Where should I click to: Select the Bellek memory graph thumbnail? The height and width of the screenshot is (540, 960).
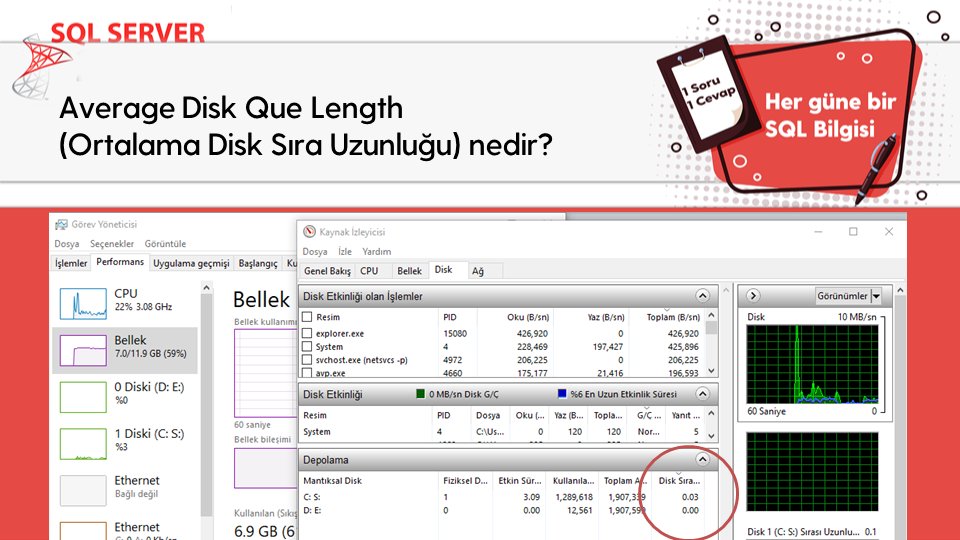click(83, 350)
